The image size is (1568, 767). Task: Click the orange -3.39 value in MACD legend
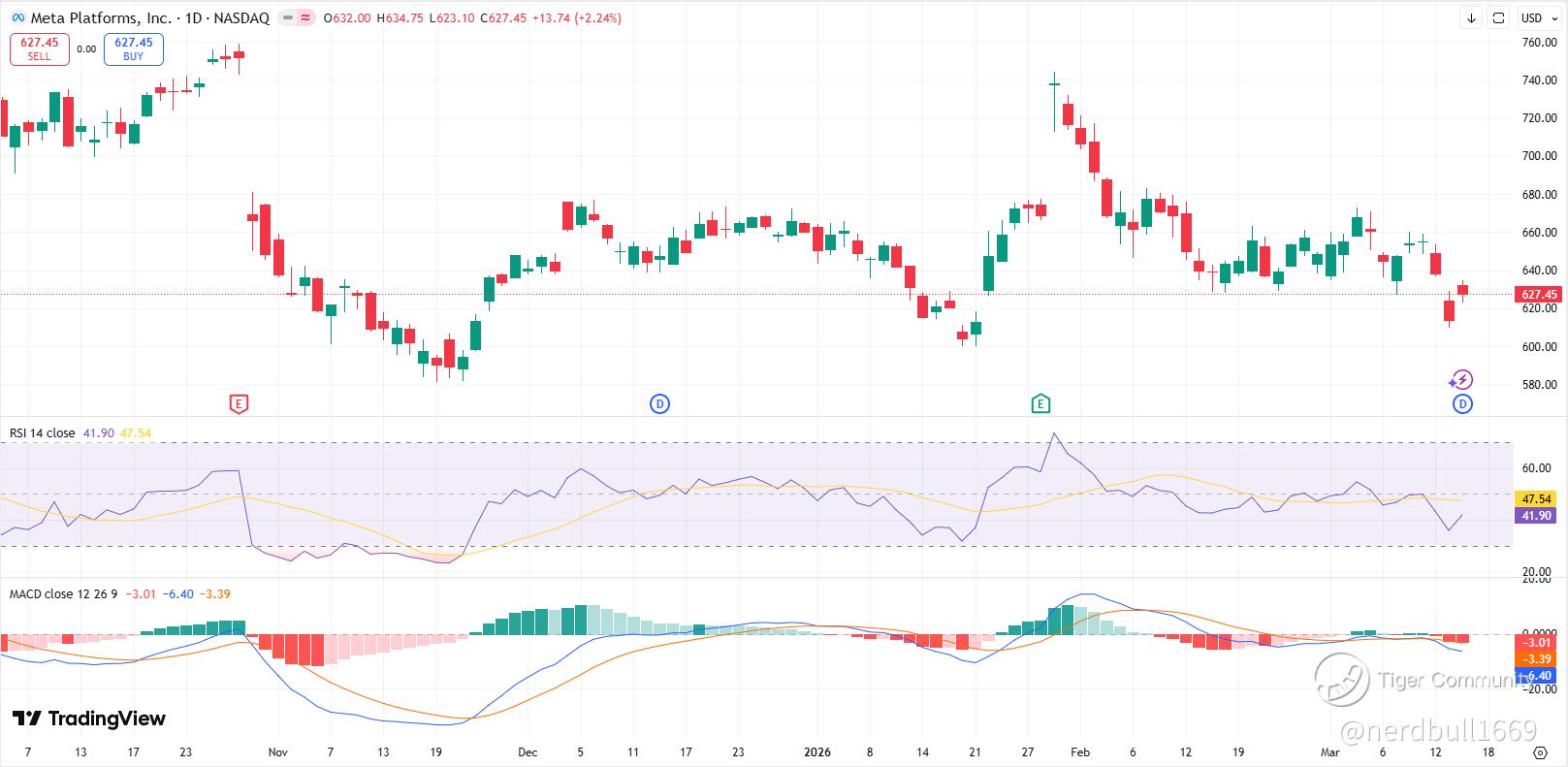[214, 593]
